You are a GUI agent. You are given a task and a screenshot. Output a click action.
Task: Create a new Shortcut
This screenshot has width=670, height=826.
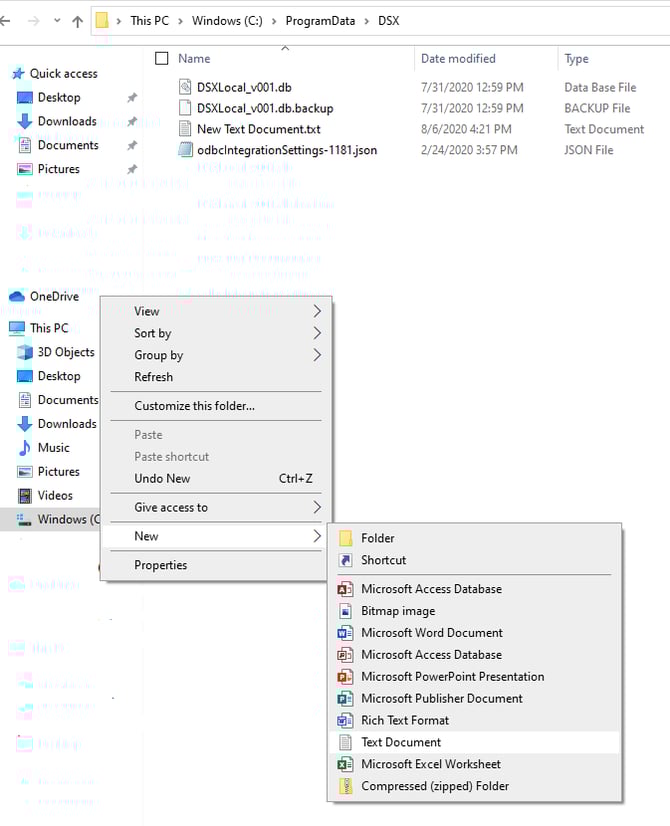pos(474,560)
